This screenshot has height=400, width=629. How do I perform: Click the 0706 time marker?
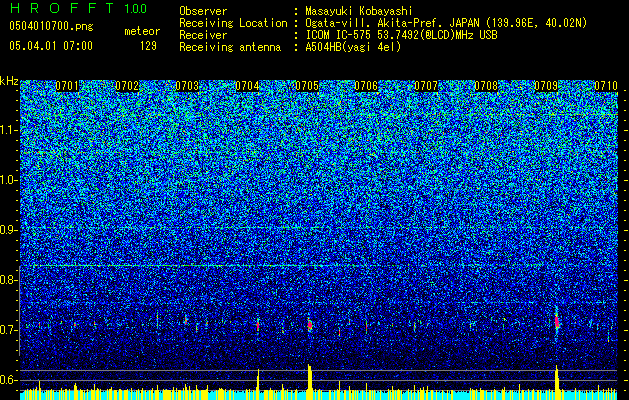[366, 86]
